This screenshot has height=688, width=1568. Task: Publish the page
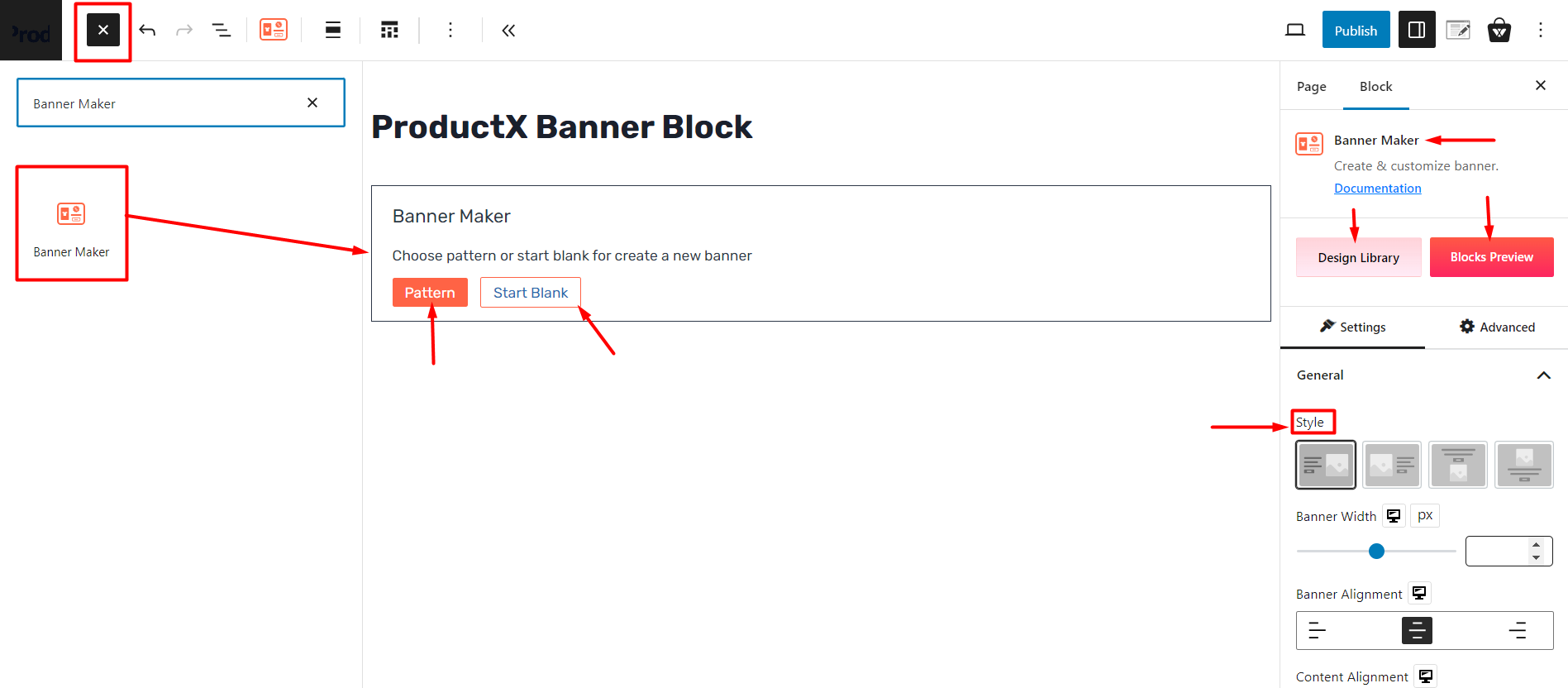1356,30
